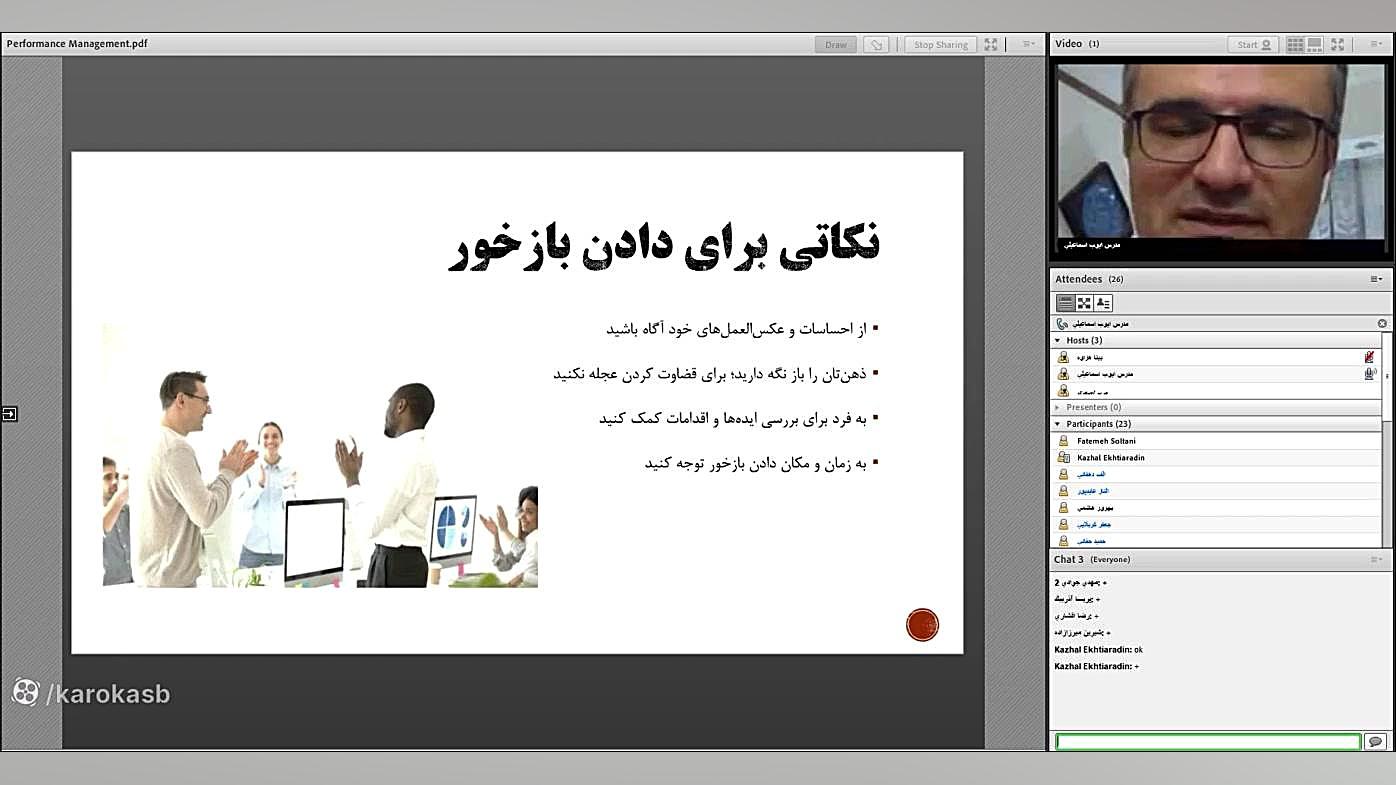Screen dimensions: 1396x785
Task: Collapse the Participants (23) group
Action: point(1058,424)
